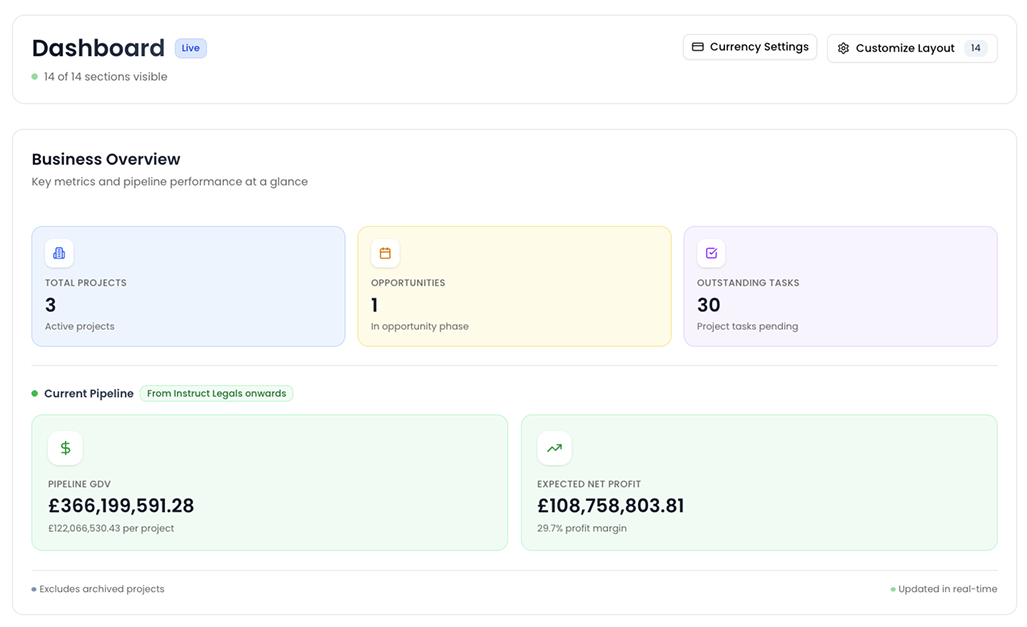Click the card icon in Currency Settings
The image size is (1027, 627).
point(698,47)
